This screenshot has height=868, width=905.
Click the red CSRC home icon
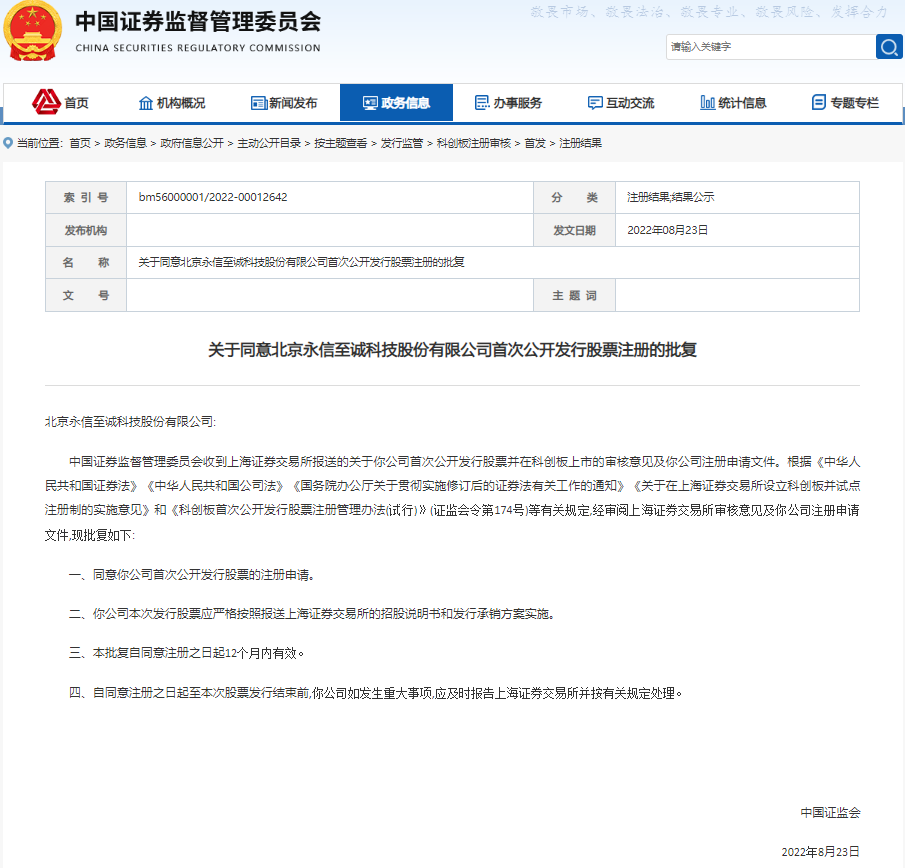click(46, 102)
